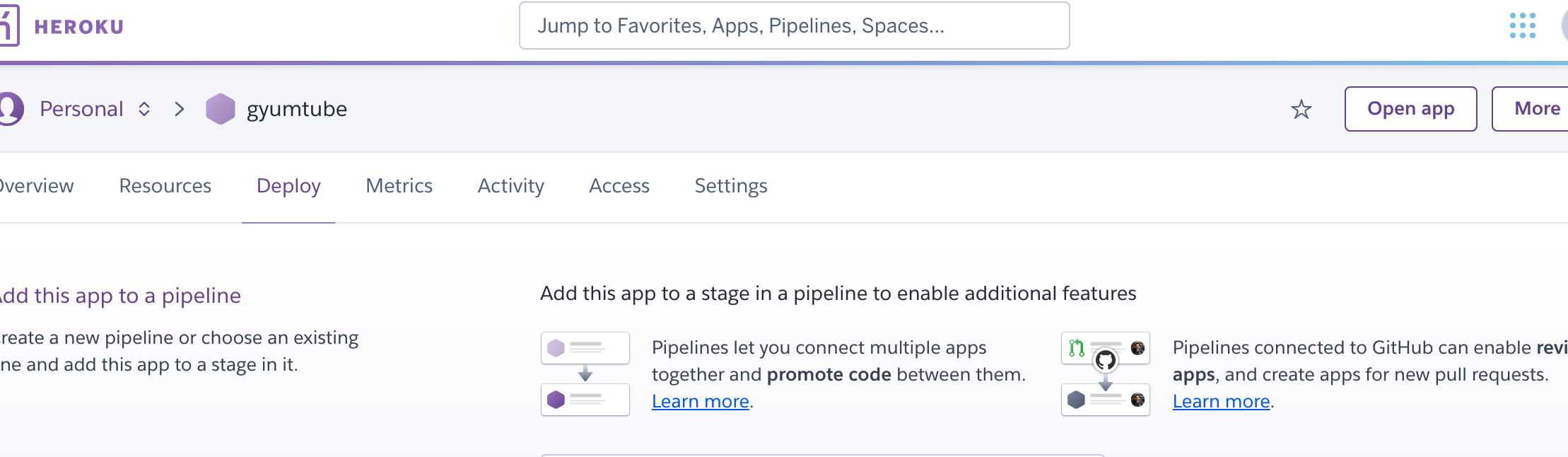Screen dimensions: 1568x457
Task: Click the breadcrumb chevron arrow
Action: tap(180, 109)
